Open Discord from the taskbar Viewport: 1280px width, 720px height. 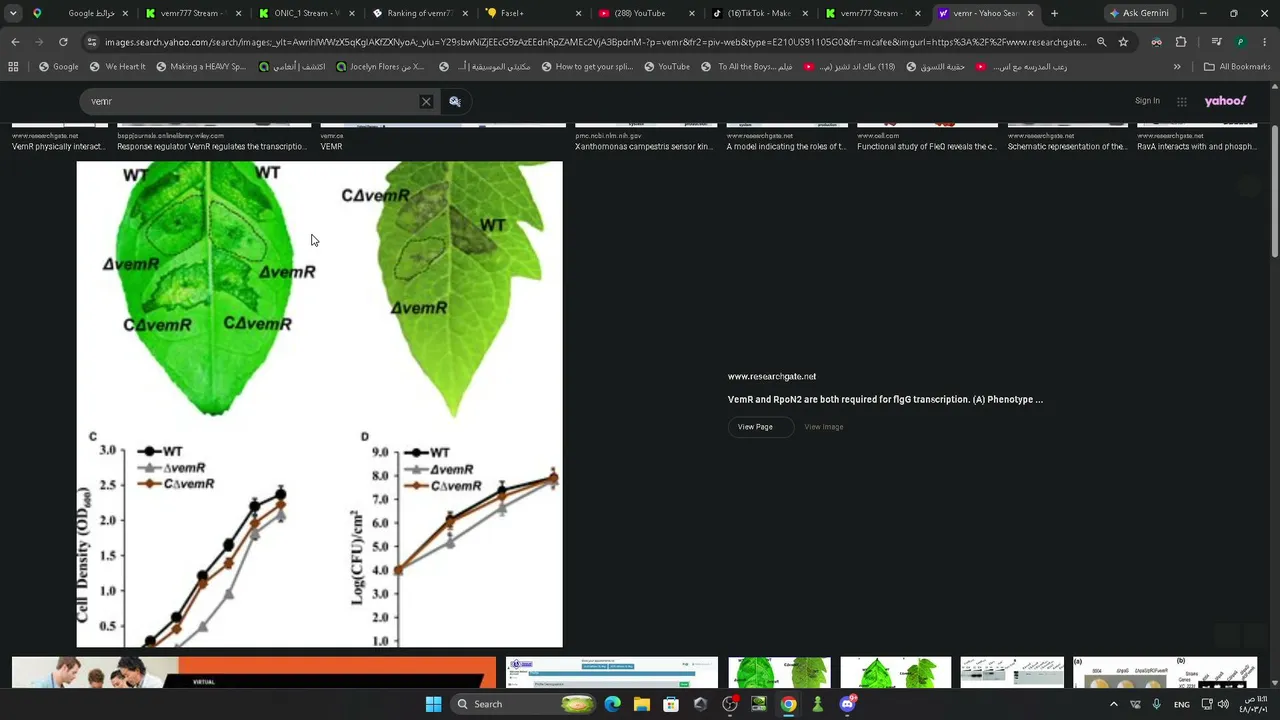pos(847,704)
